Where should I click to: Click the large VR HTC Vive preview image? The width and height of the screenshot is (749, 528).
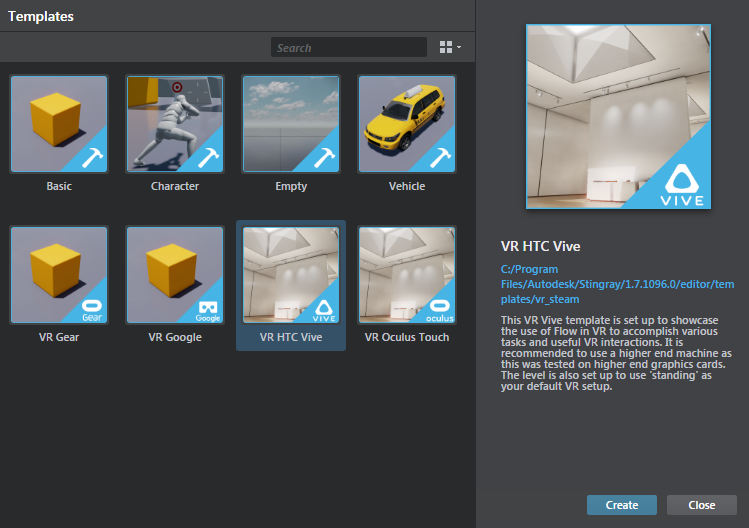click(x=619, y=117)
